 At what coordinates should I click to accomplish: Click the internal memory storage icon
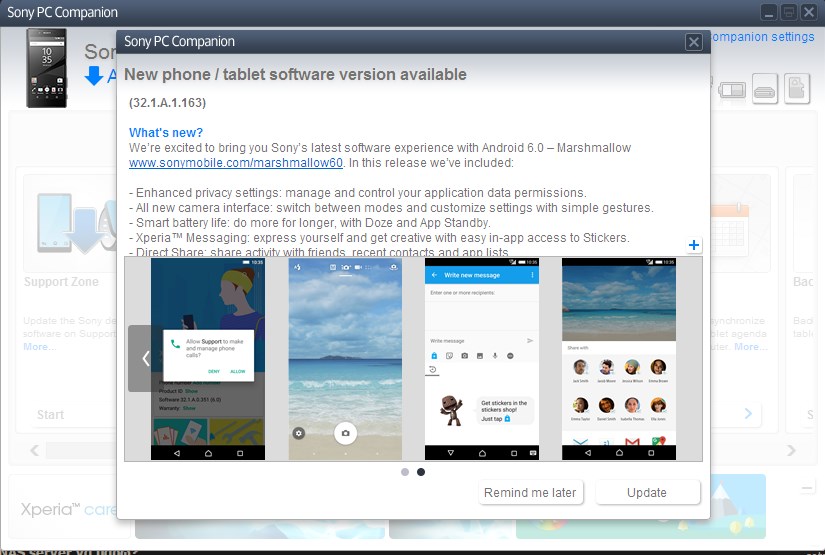pyautogui.click(x=765, y=88)
